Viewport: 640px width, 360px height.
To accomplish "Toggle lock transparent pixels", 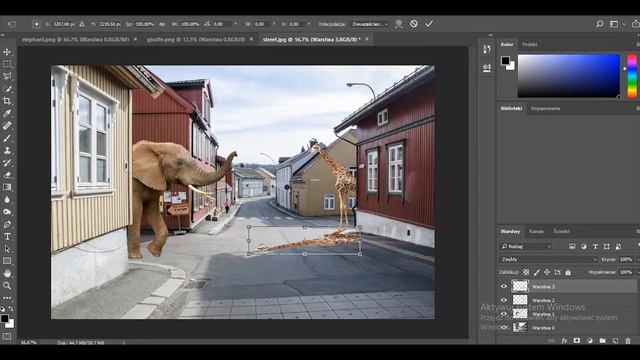I will (x=526, y=272).
